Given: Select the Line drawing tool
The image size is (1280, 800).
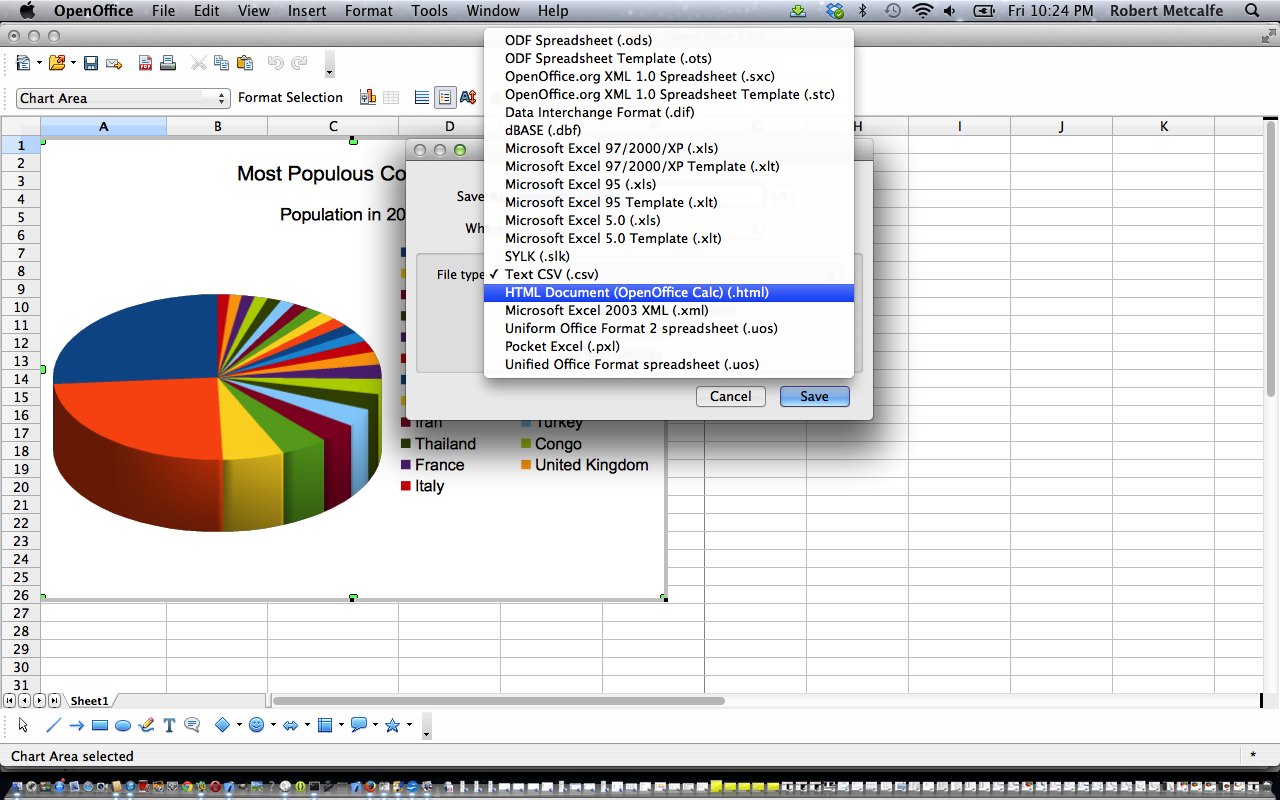Looking at the screenshot, I should [x=54, y=725].
